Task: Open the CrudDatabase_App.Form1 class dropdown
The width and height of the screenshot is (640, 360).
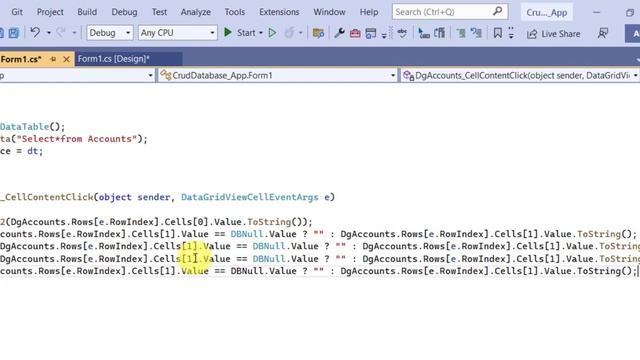Action: pos(278,75)
